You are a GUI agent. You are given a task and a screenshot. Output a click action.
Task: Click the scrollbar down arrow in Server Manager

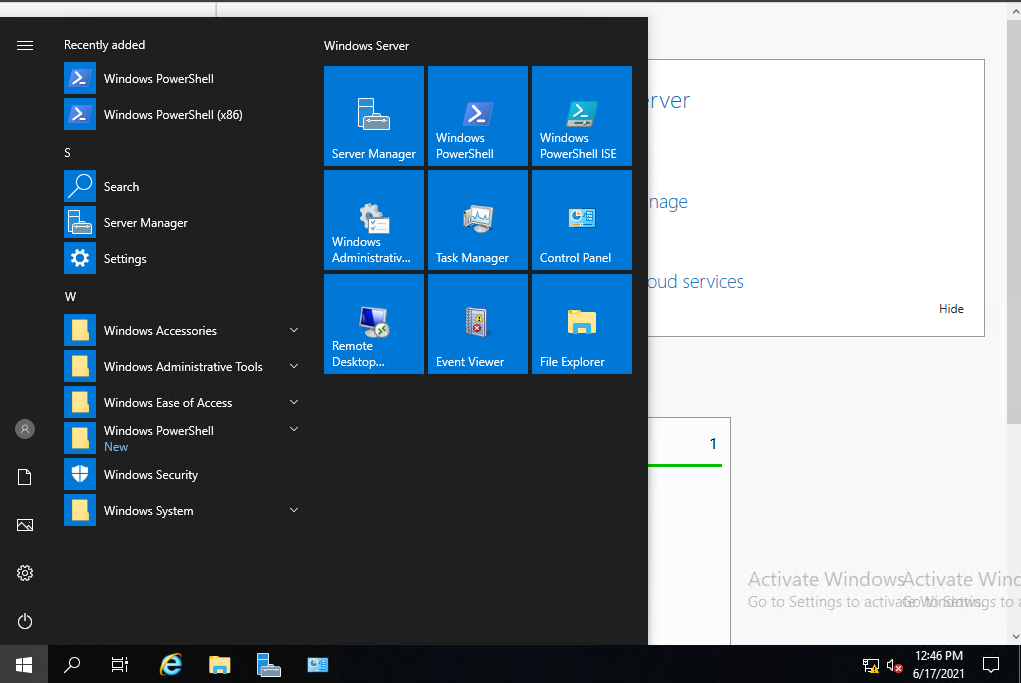tap(1014, 637)
